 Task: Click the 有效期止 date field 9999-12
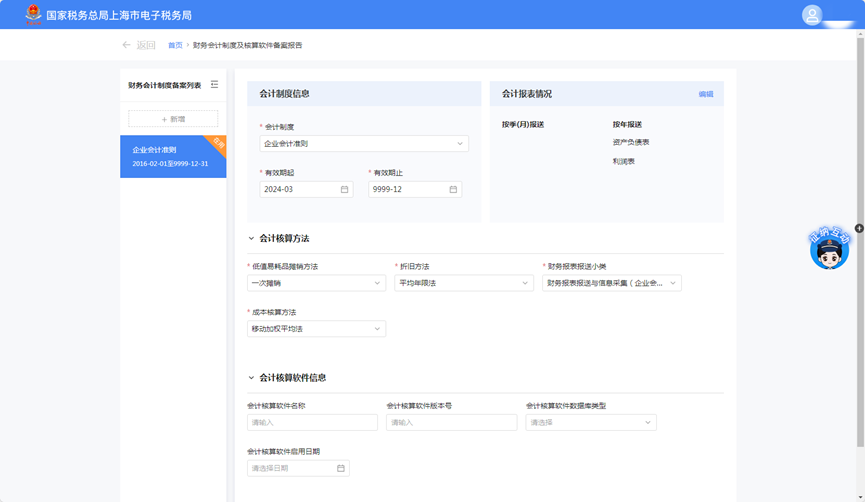[x=415, y=189]
